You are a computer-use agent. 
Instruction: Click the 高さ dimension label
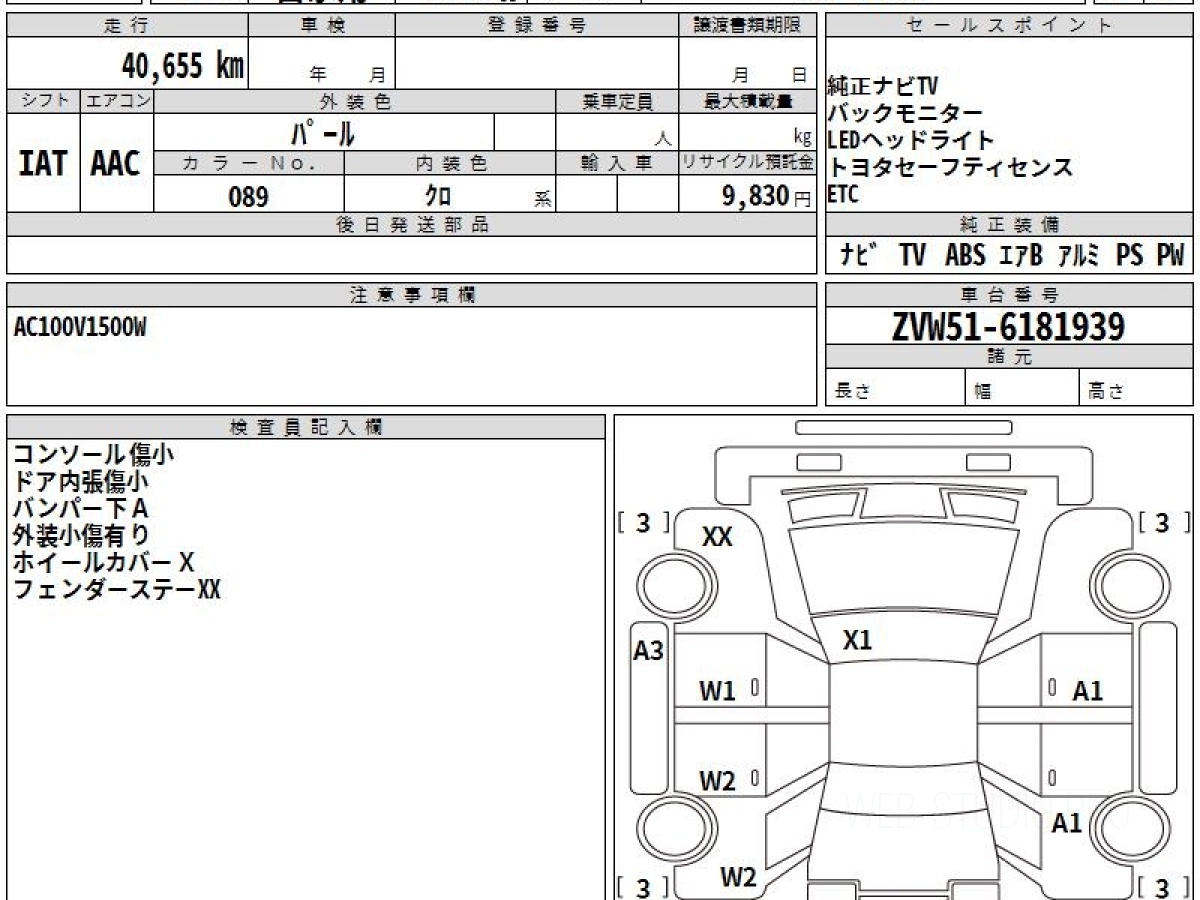pyautogui.click(x=1106, y=392)
